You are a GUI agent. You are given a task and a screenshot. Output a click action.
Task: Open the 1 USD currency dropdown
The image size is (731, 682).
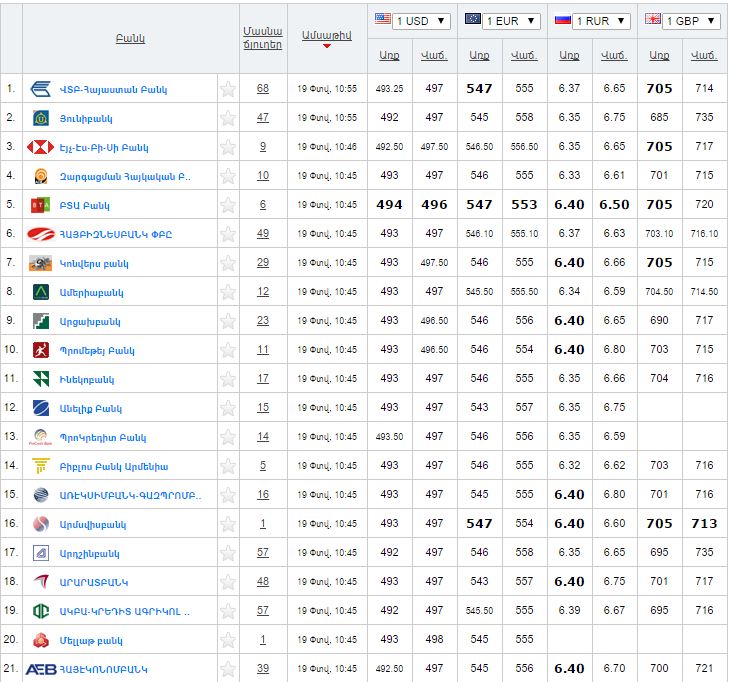click(x=412, y=21)
